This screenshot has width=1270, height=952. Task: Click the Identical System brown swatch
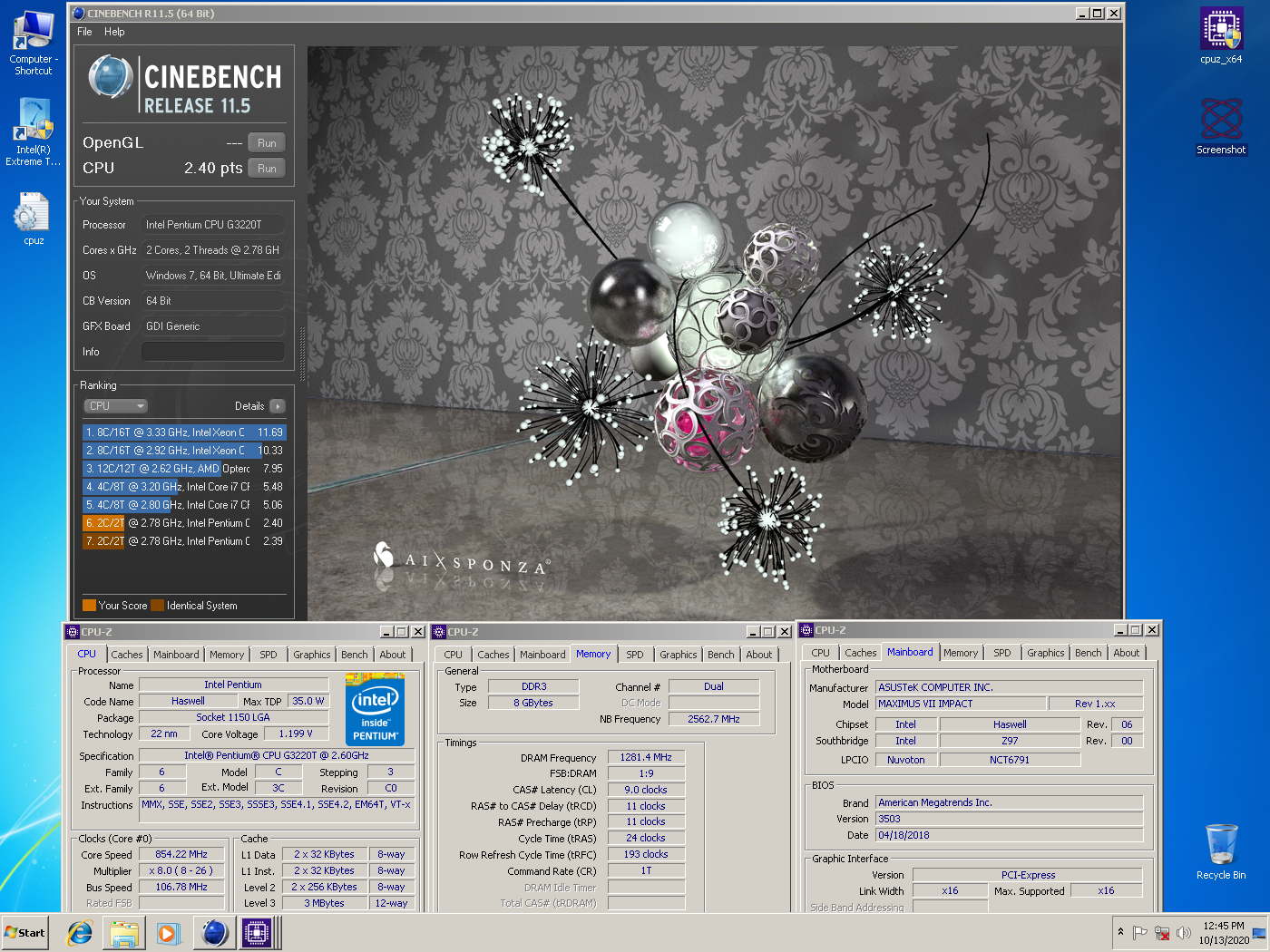tap(157, 606)
